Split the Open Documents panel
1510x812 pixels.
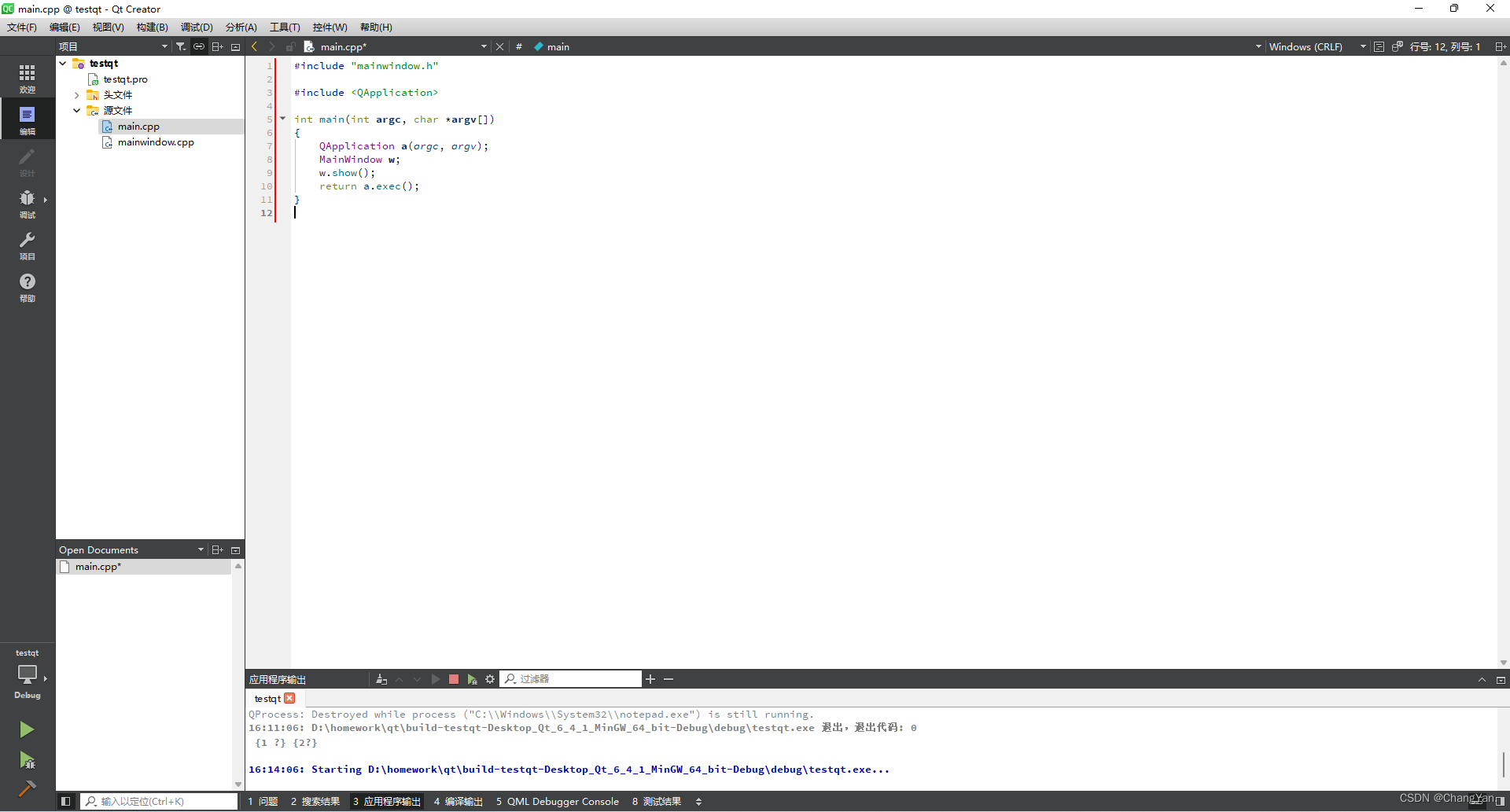[x=218, y=549]
